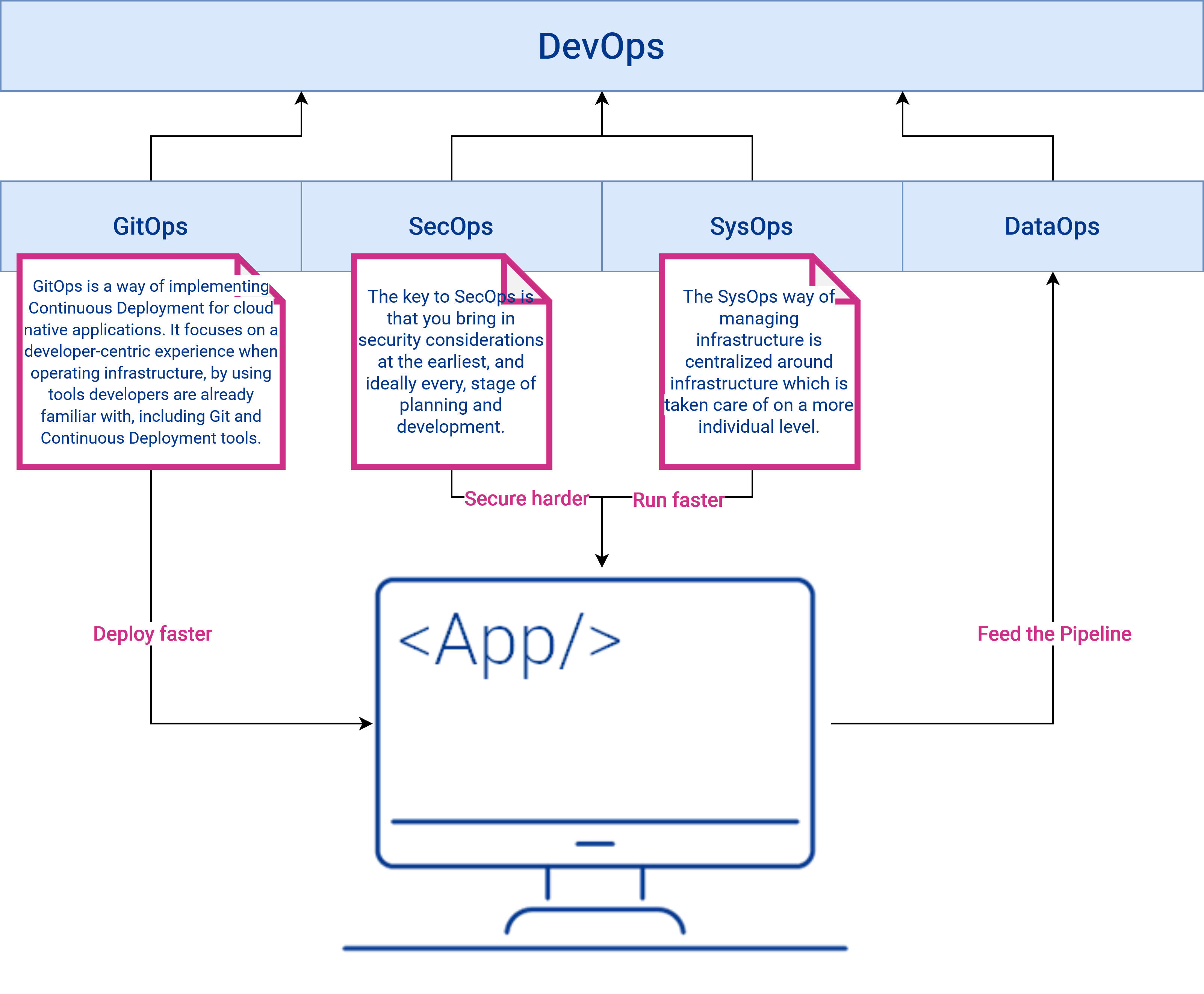Click the Deploy faster label
1204x994 pixels.
tap(152, 634)
